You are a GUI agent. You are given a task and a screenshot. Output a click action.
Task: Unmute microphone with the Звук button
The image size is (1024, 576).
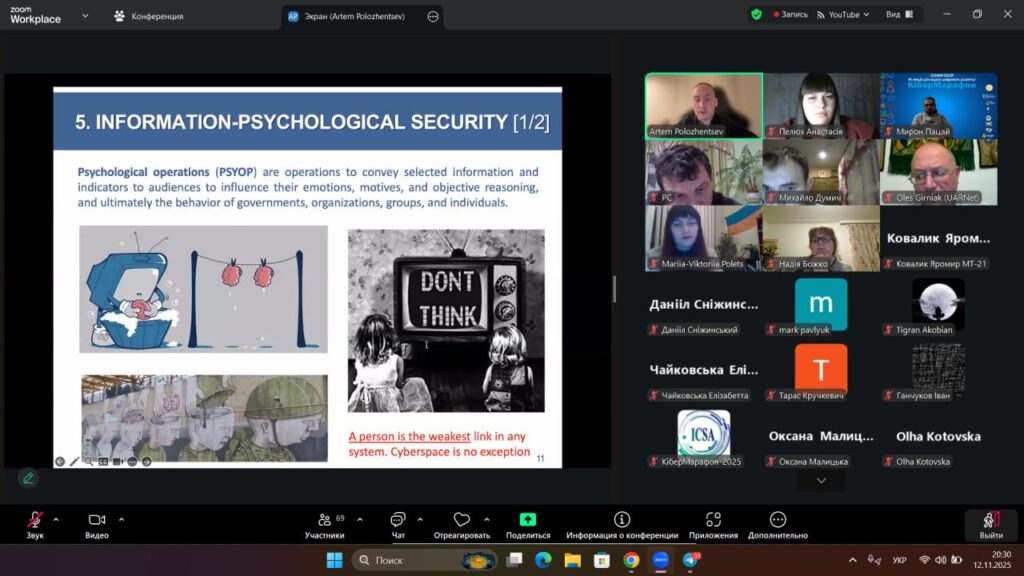coord(35,521)
